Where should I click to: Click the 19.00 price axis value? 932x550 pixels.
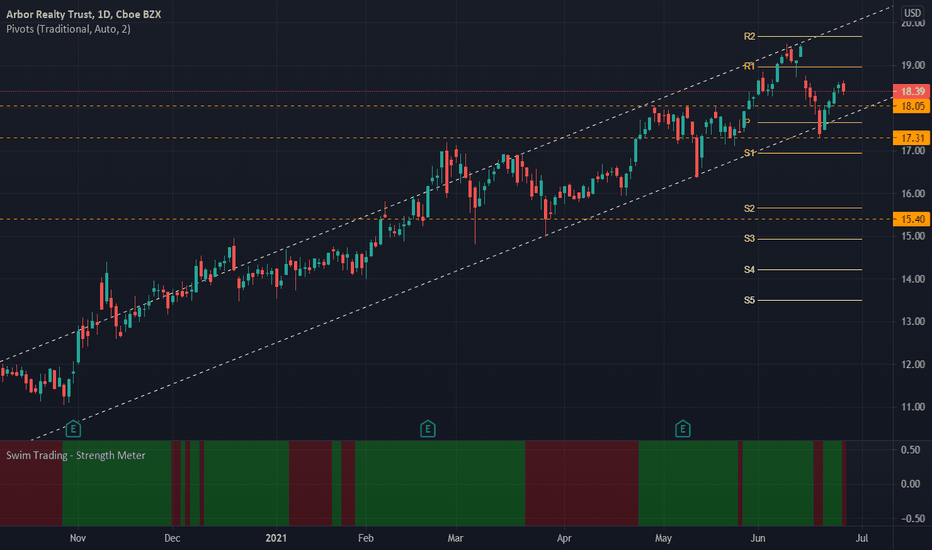pos(913,65)
